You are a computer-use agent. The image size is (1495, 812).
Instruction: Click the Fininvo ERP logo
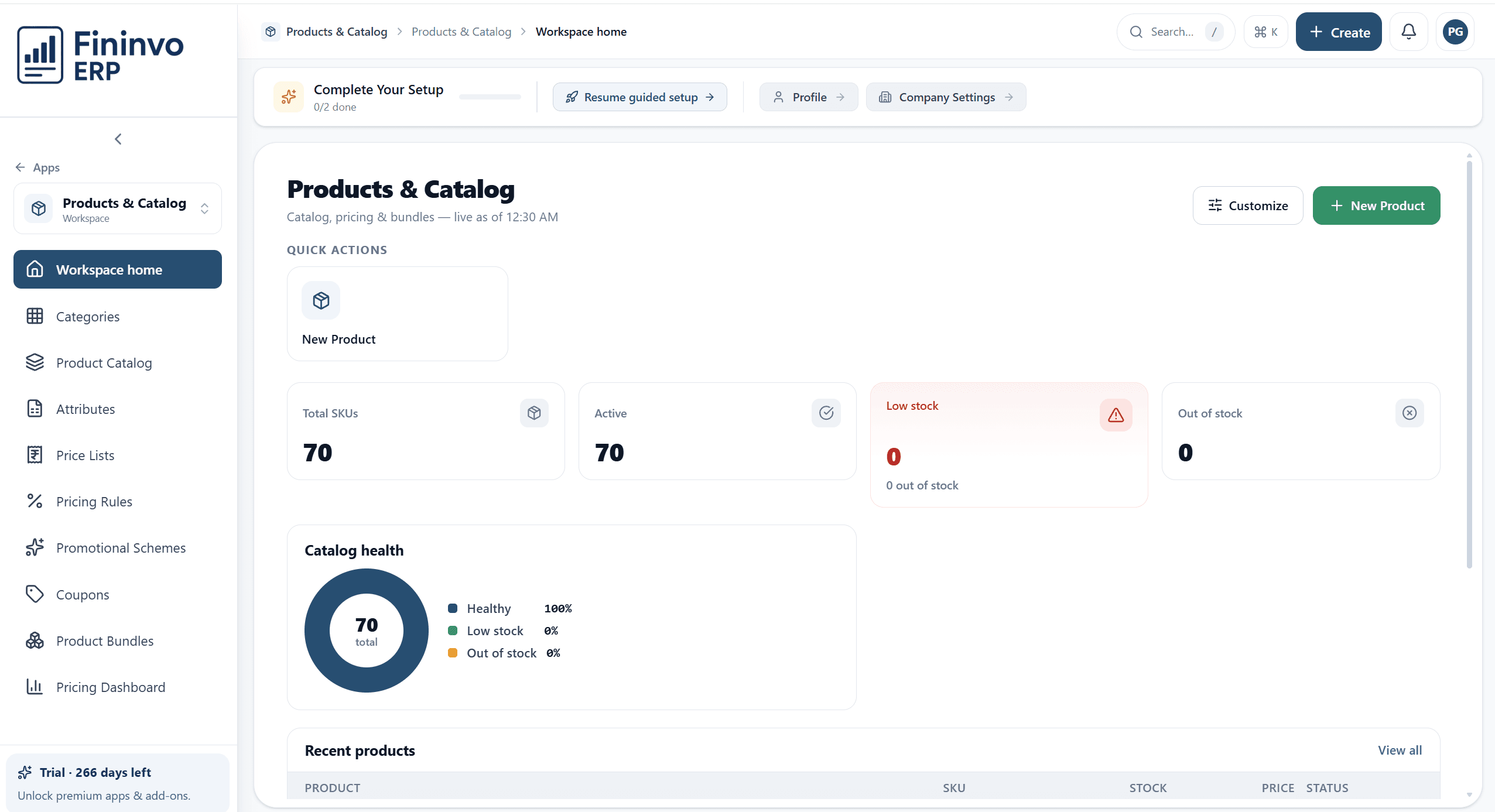pyautogui.click(x=100, y=56)
